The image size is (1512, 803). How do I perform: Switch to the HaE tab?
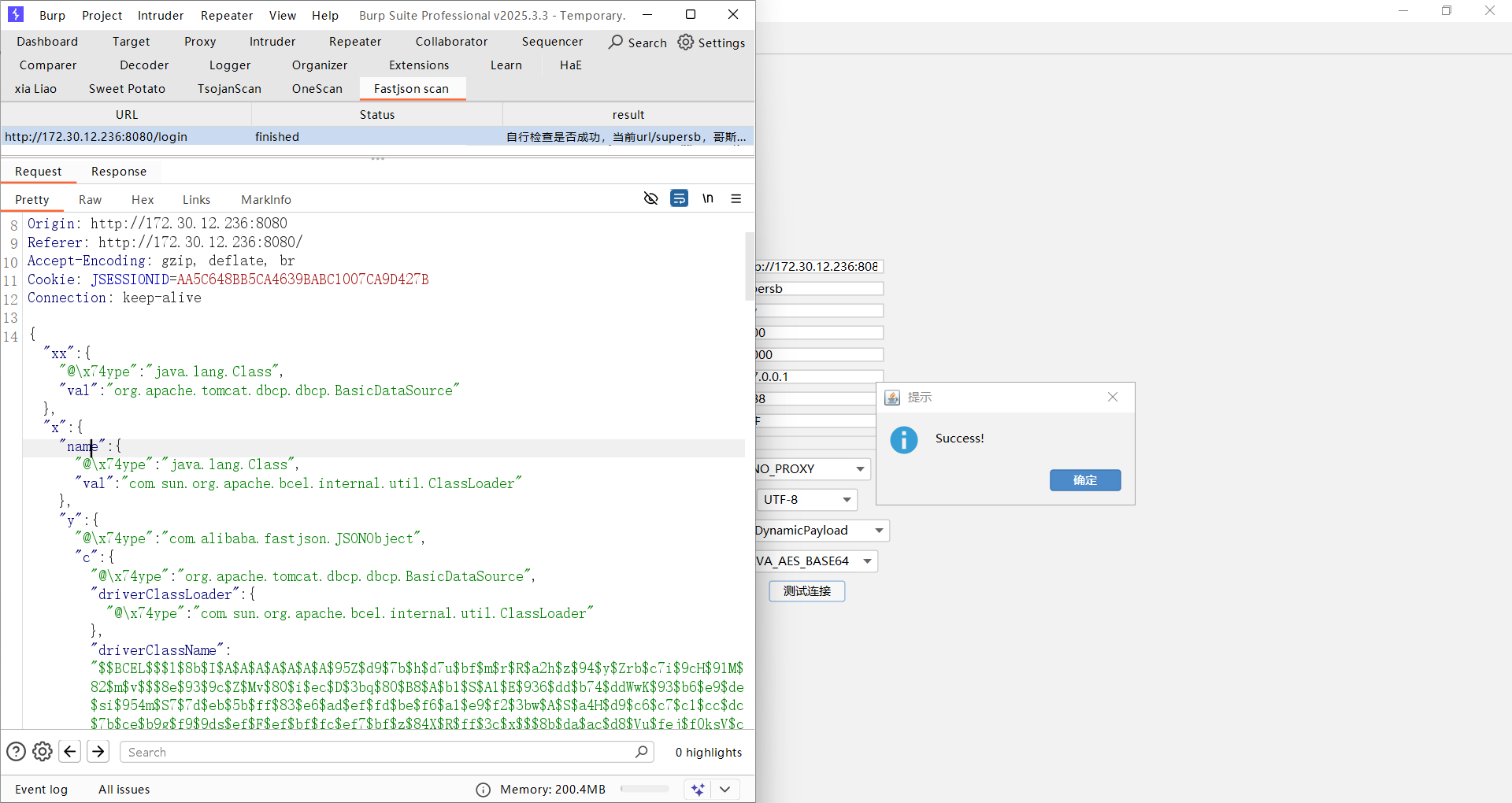pos(571,65)
